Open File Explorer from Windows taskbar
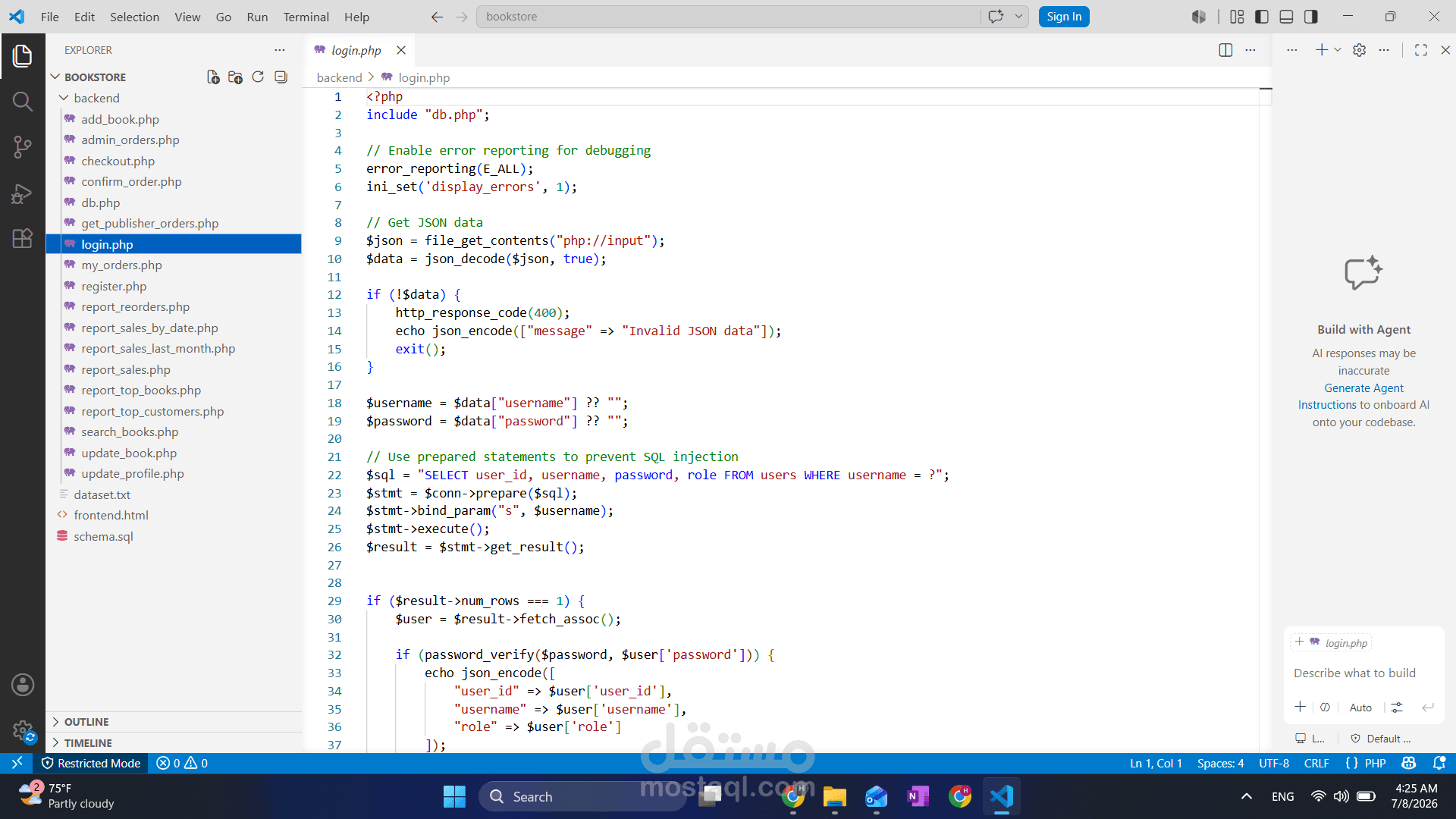The height and width of the screenshot is (819, 1456). tap(834, 797)
